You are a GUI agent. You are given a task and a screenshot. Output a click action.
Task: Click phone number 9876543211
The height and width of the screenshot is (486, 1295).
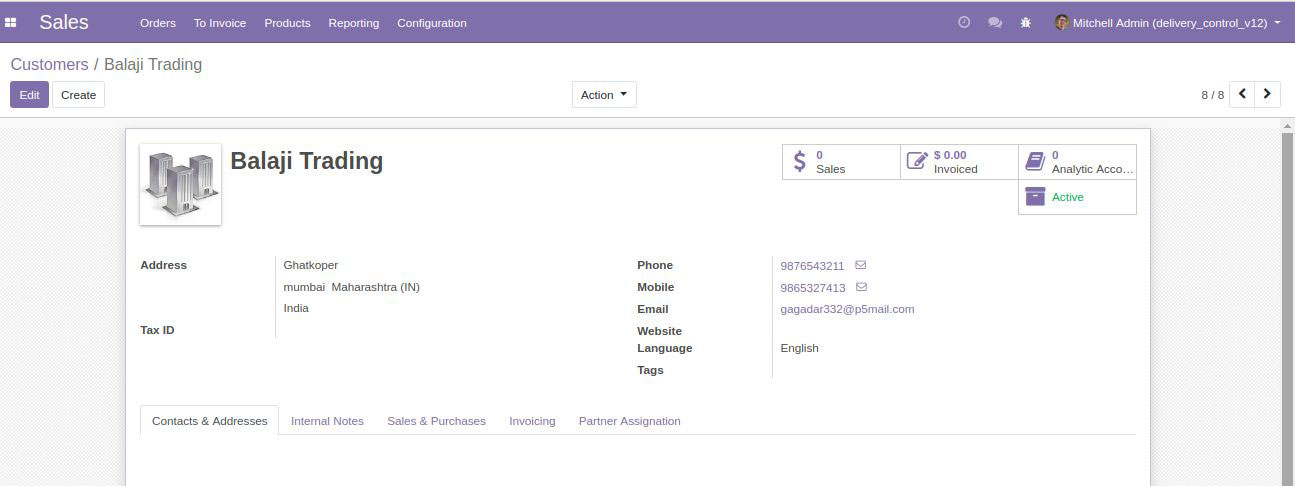tap(812, 266)
